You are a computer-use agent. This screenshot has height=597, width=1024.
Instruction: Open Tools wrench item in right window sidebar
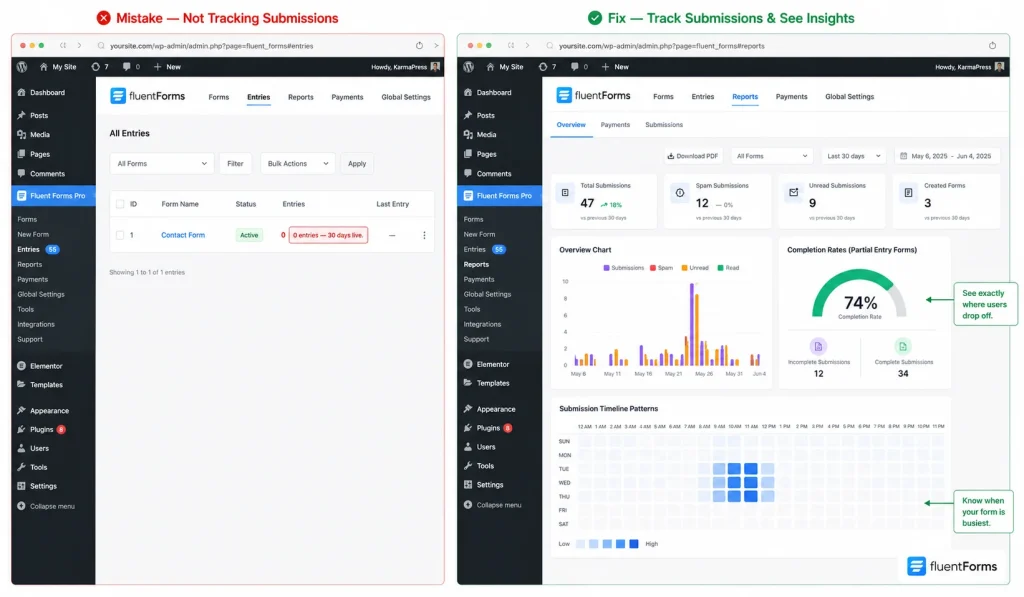485,466
